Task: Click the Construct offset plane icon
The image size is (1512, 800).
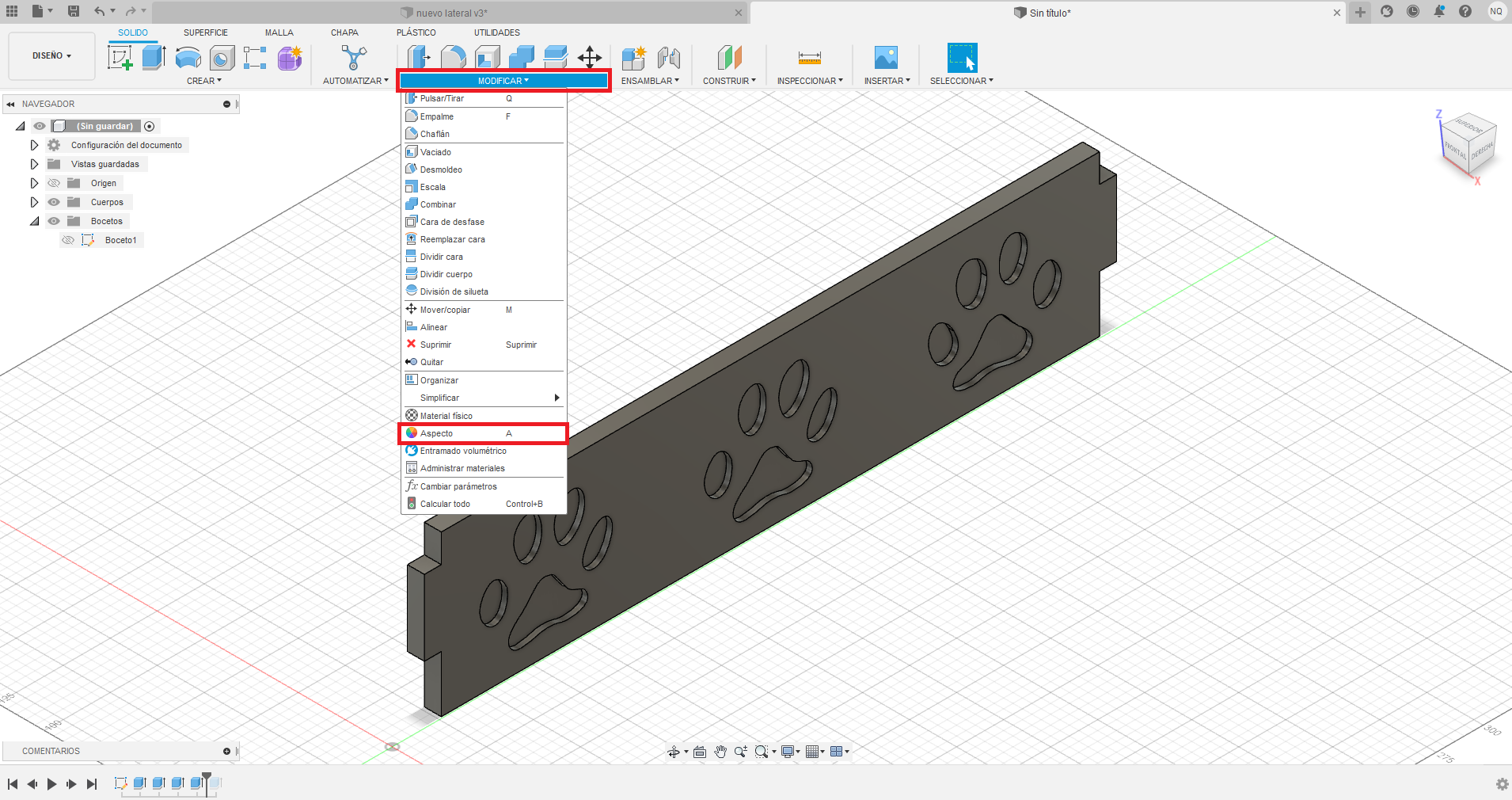Action: click(729, 58)
